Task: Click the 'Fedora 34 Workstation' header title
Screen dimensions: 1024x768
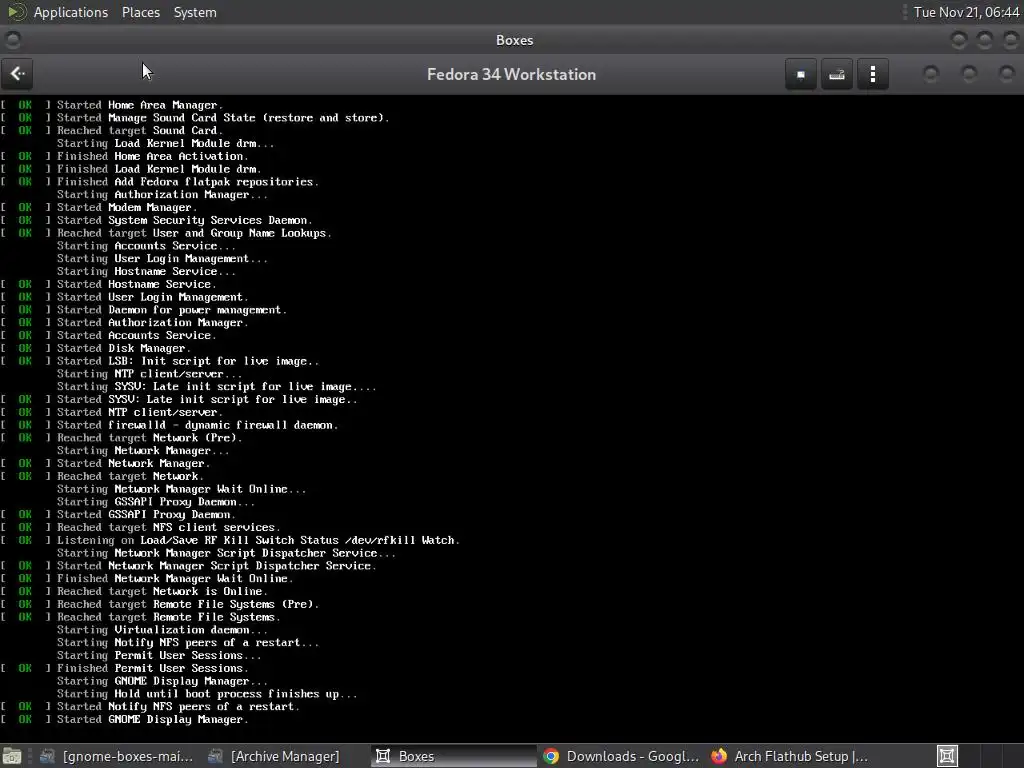Action: point(511,74)
